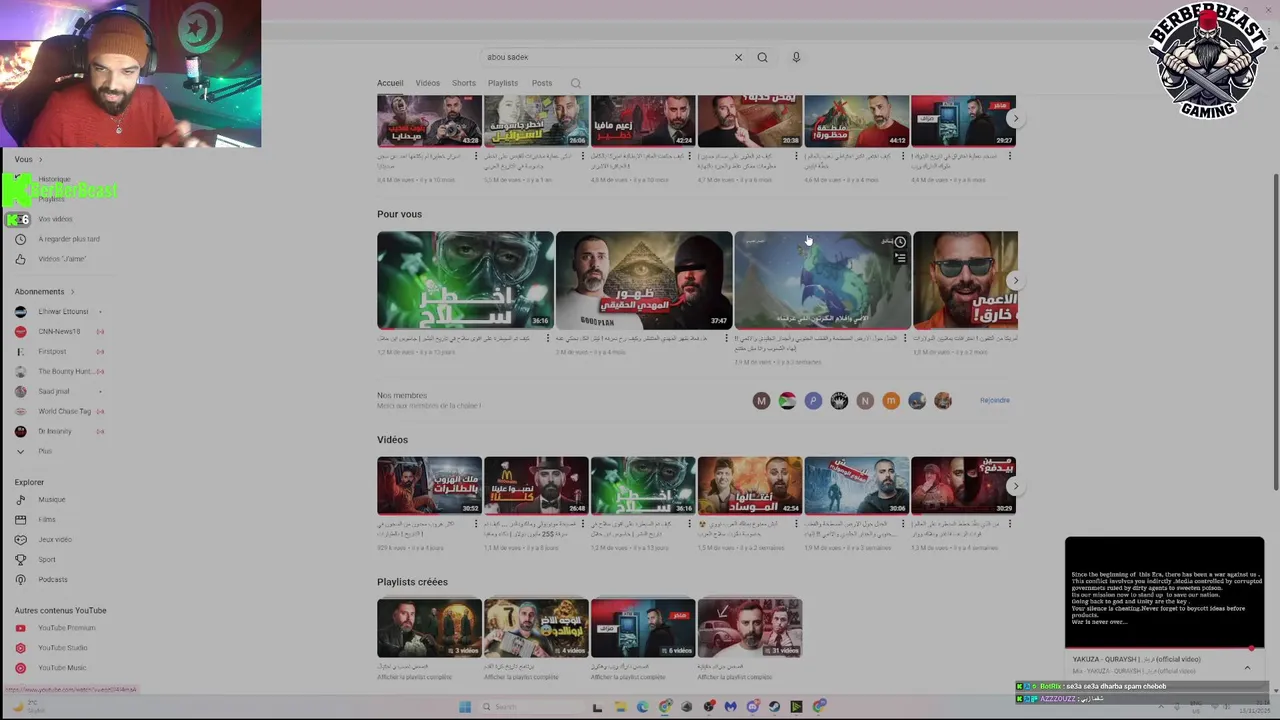The height and width of the screenshot is (720, 1280).
Task: Play the 30:29 video in Vidéos row
Action: pyautogui.click(x=964, y=485)
